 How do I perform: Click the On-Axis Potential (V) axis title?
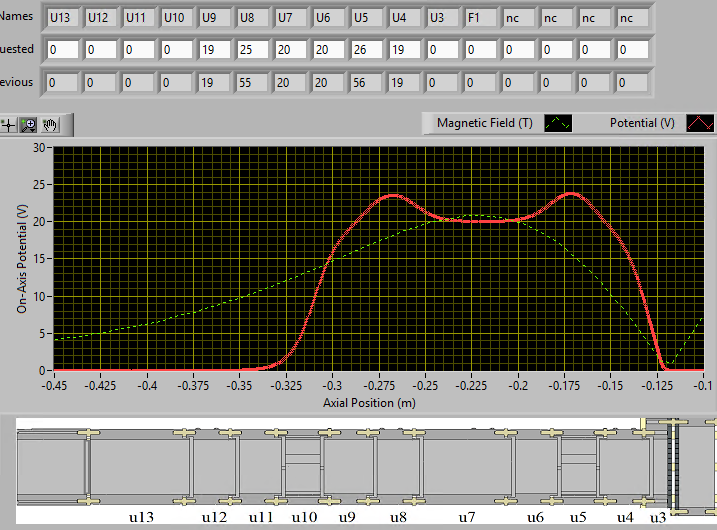click(22, 259)
